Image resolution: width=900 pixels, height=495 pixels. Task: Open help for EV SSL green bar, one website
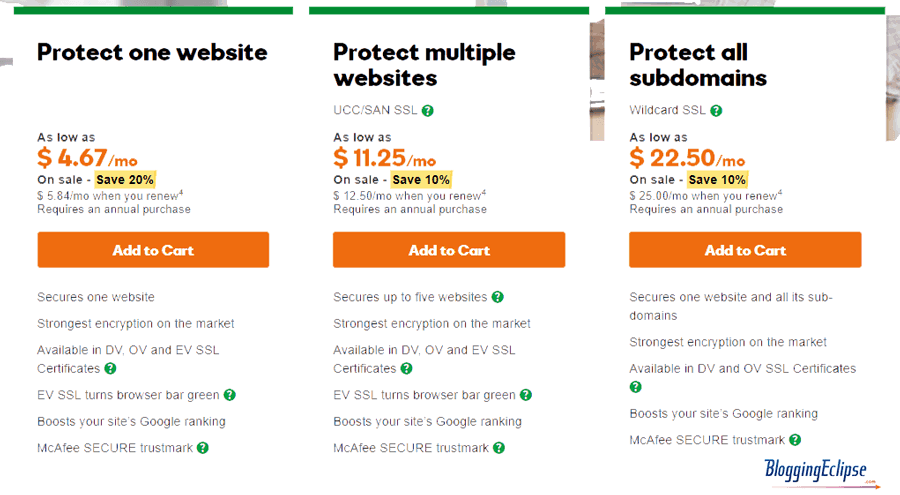click(x=230, y=395)
